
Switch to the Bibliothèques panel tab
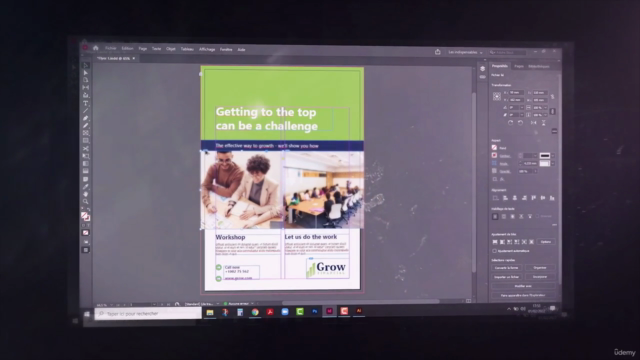coord(539,66)
